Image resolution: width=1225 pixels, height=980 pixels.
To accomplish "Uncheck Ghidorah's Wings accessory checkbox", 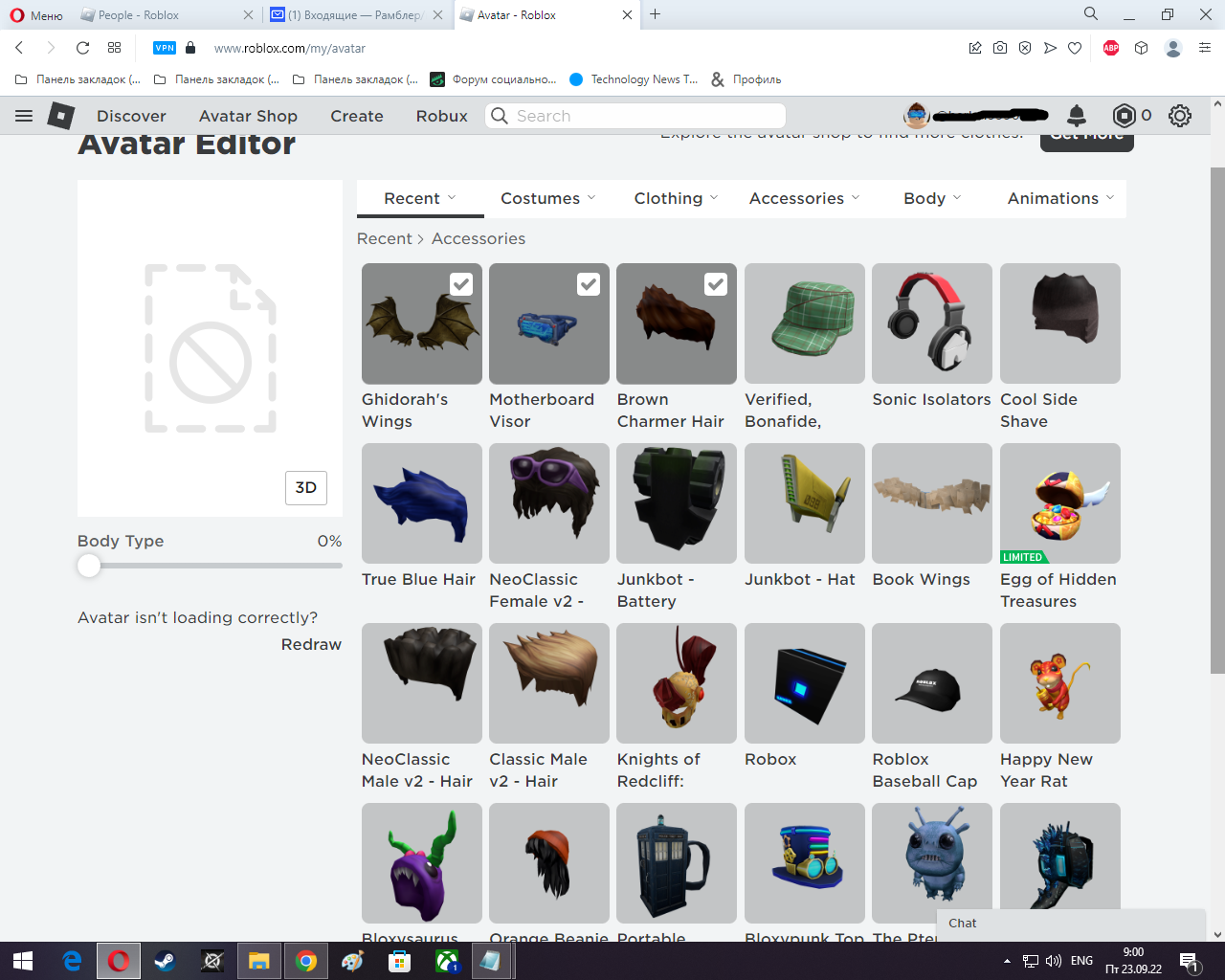I will pos(461,284).
